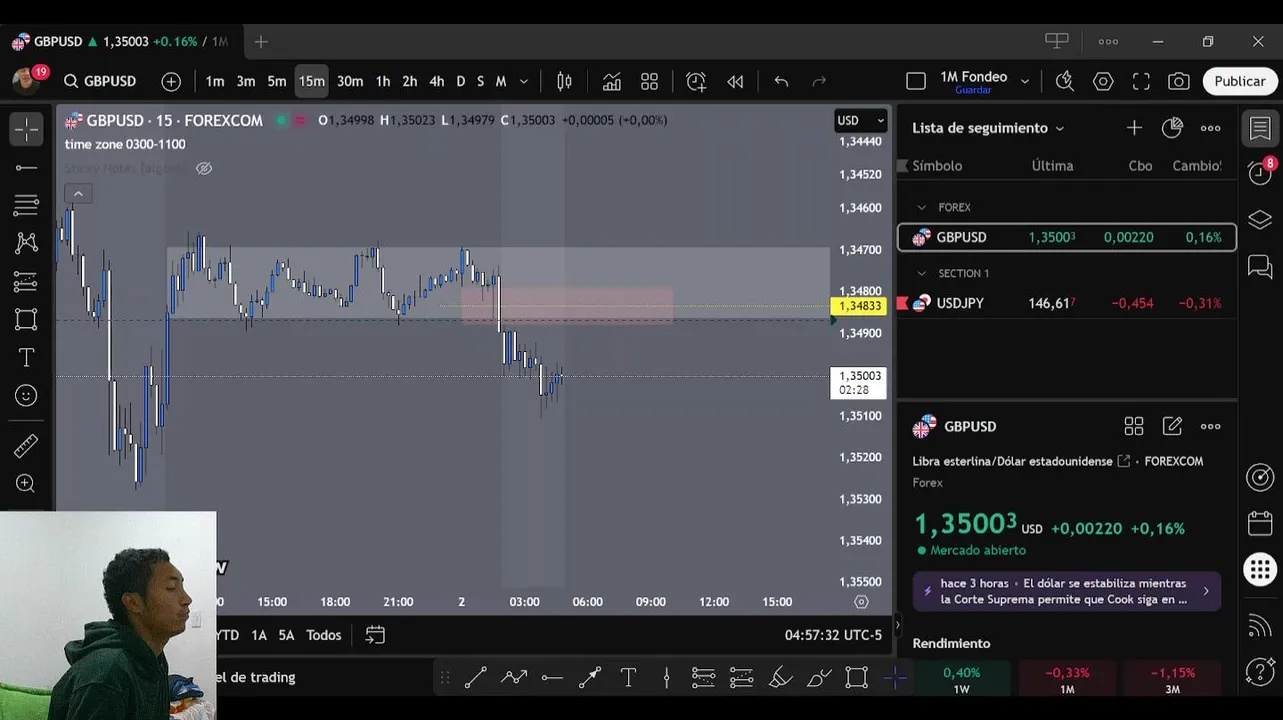Open the indicator templates grid
1283x720 pixels.
tap(649, 81)
